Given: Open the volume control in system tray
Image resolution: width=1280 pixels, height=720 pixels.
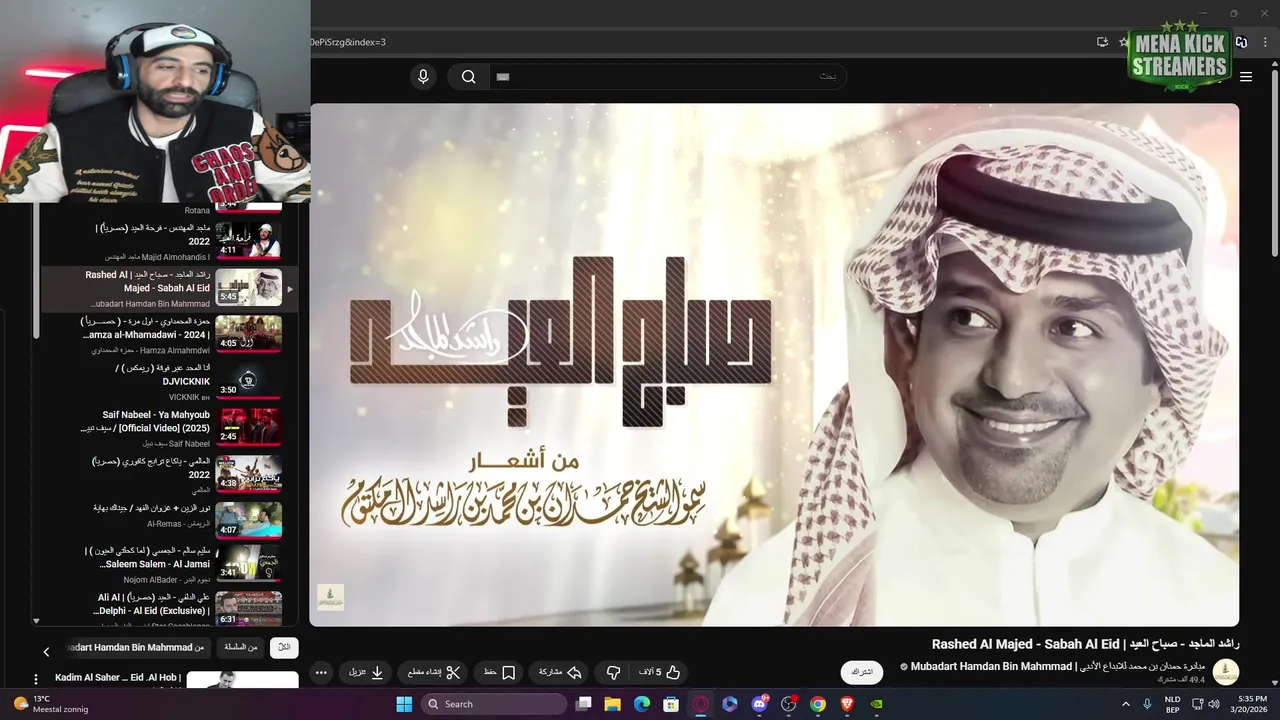Looking at the screenshot, I should pos(1214,704).
